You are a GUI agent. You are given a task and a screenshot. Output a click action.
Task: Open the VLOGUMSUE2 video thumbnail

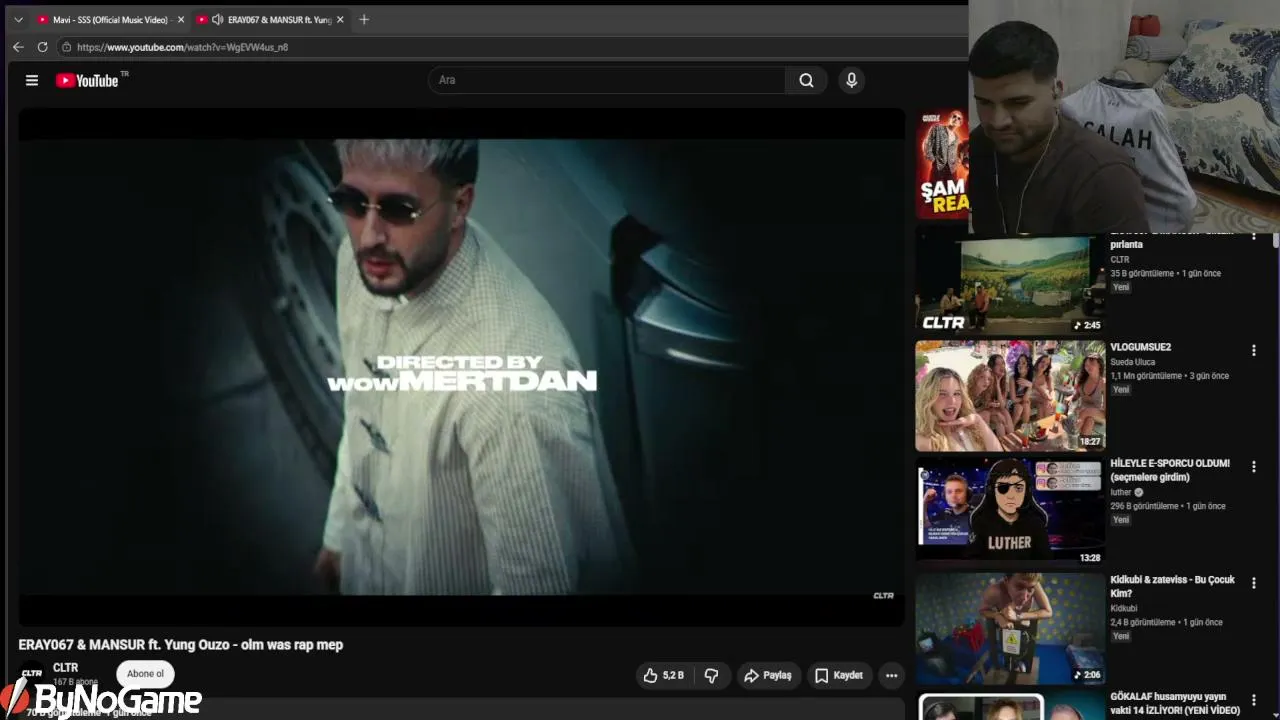(1010, 396)
